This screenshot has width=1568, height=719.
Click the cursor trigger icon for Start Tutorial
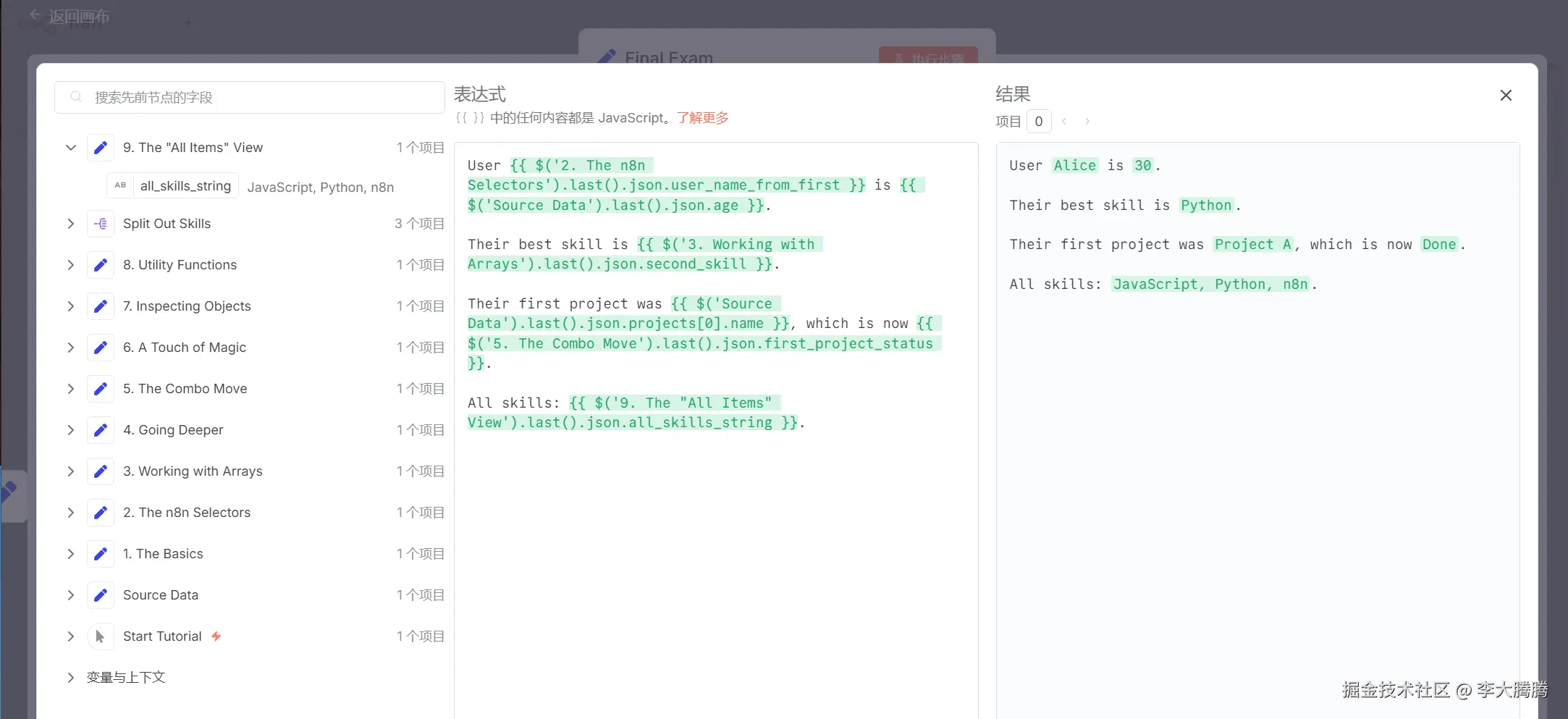click(x=101, y=636)
